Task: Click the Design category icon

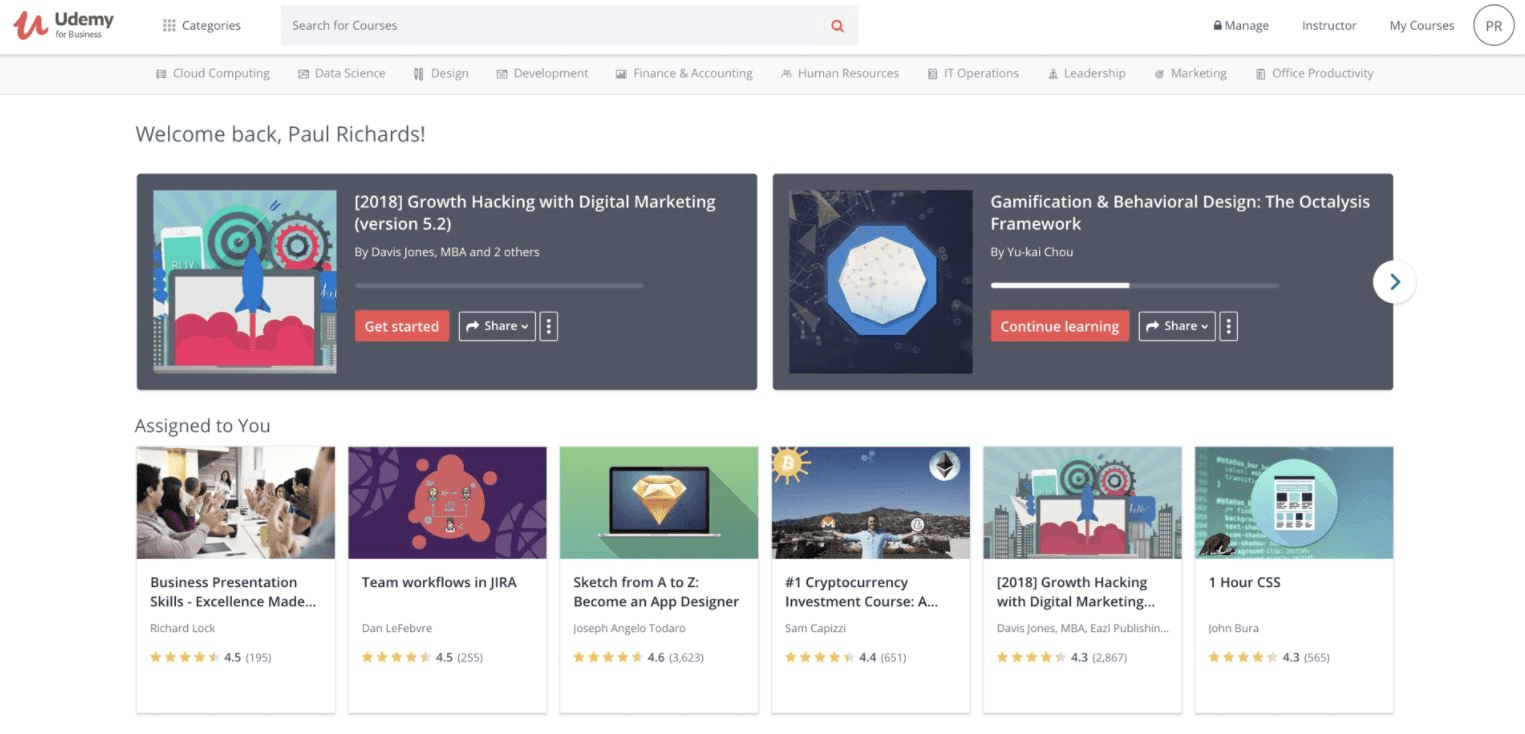Action: pos(419,74)
